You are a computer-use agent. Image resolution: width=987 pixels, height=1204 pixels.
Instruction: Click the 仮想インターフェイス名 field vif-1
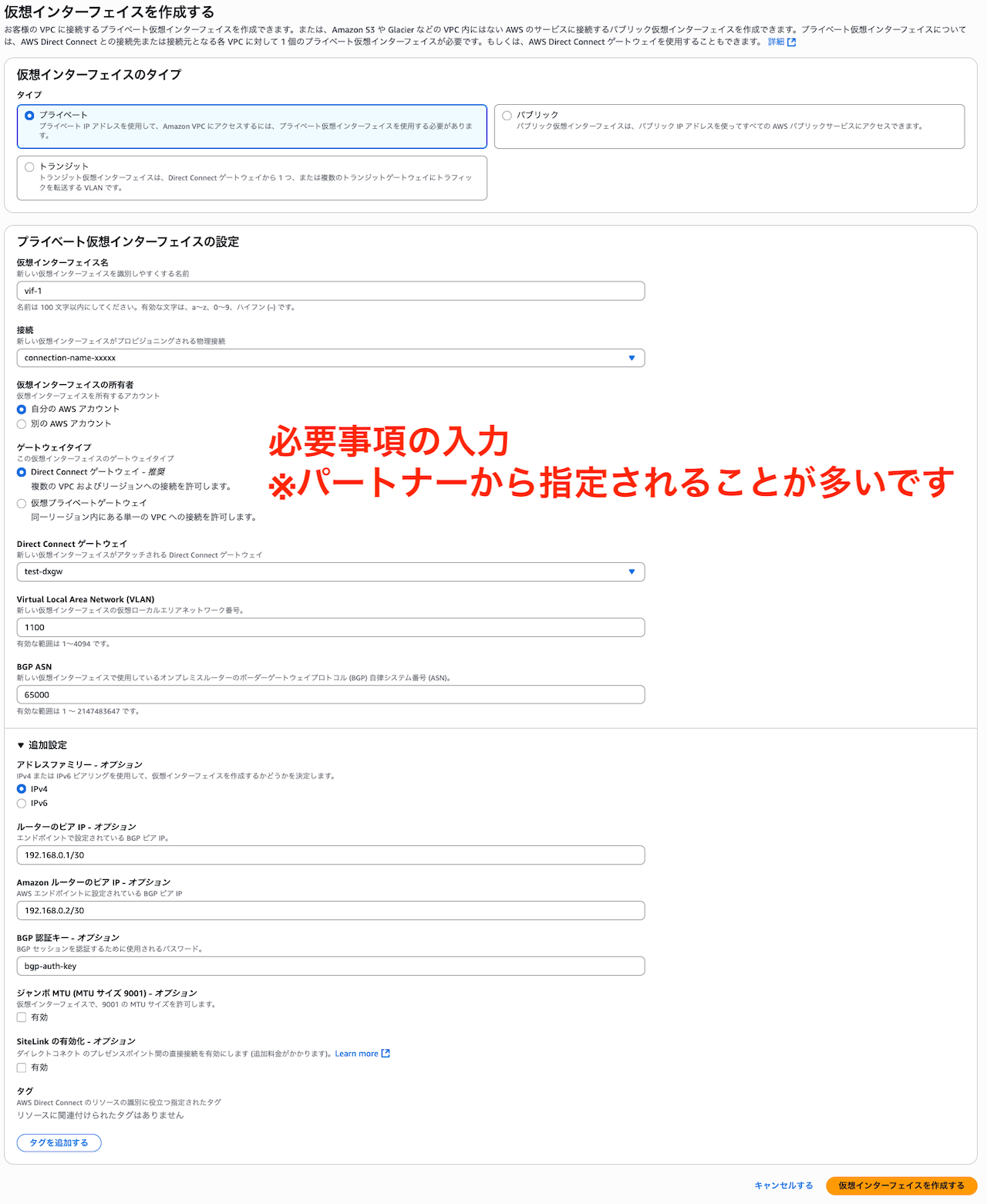pyautogui.click(x=331, y=291)
